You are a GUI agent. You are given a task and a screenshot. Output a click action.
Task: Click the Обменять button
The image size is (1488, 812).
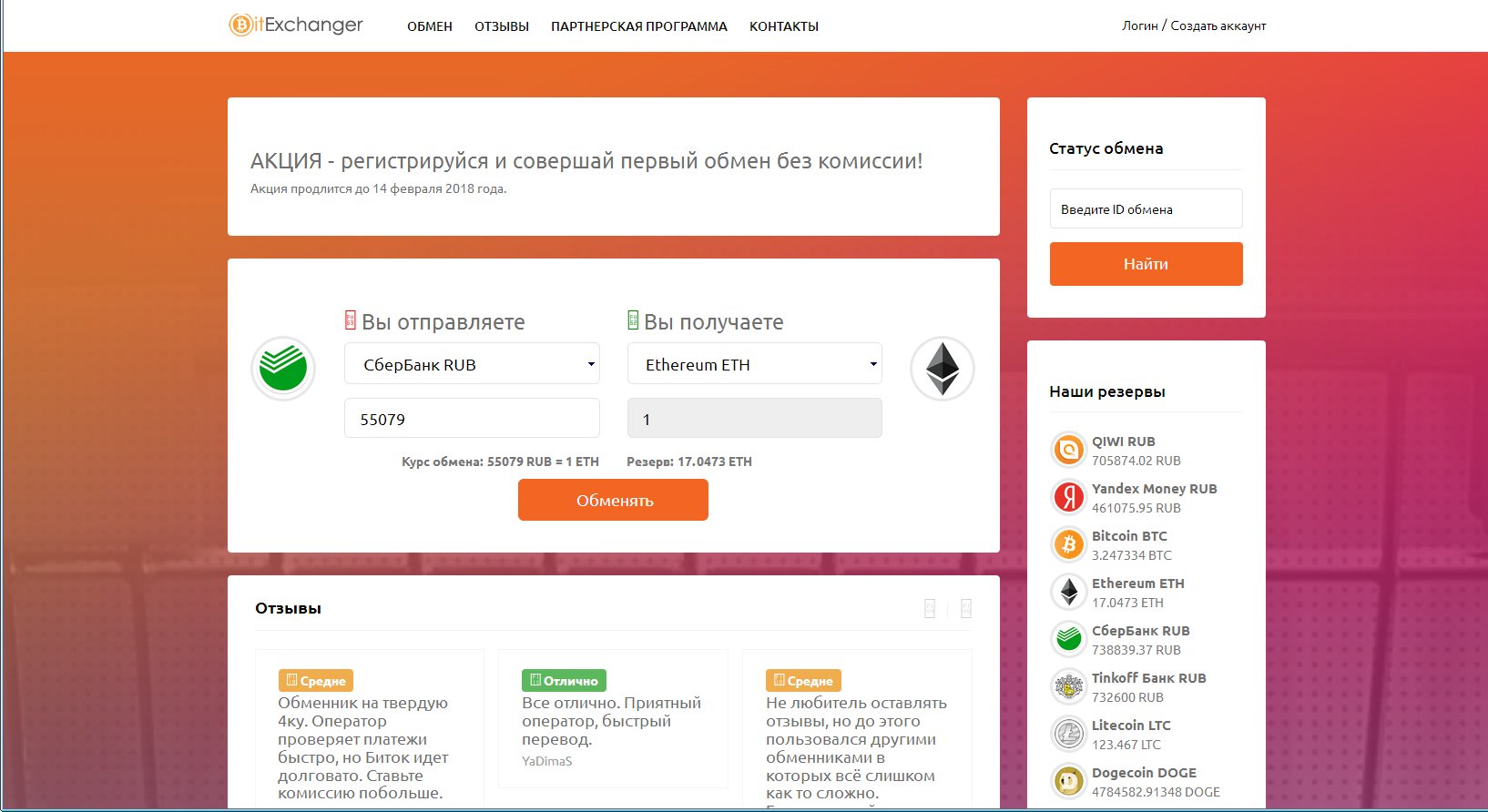tap(613, 500)
